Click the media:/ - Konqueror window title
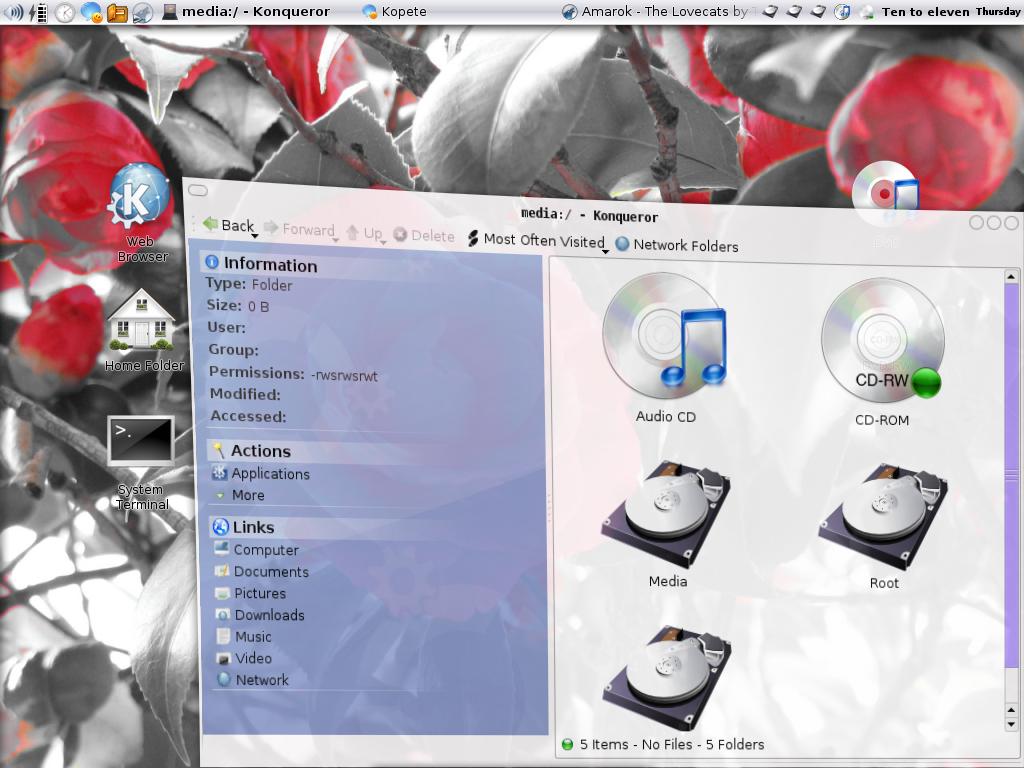This screenshot has width=1024, height=768. pos(589,215)
